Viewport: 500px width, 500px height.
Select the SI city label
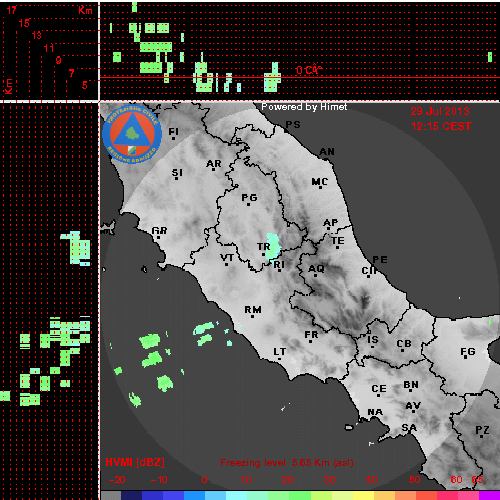click(177, 173)
